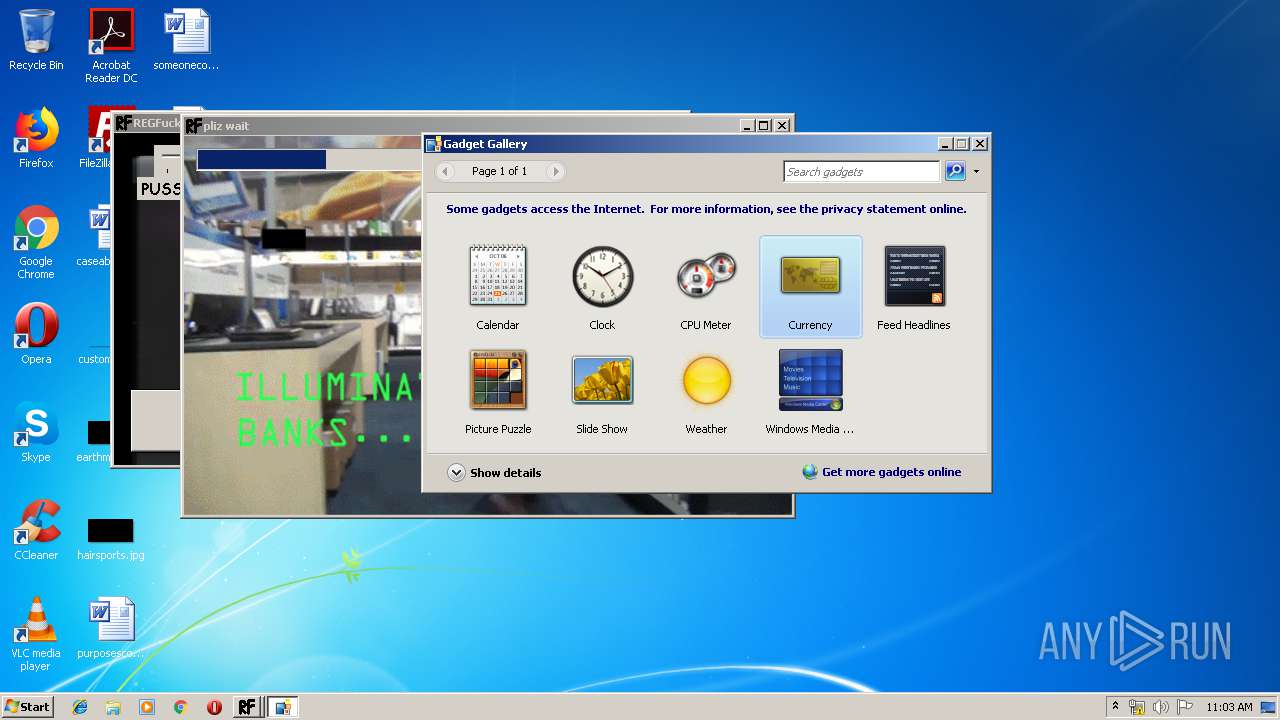Screen dimensions: 1280x720
Task: Go to previous gadget page
Action: pyautogui.click(x=446, y=172)
